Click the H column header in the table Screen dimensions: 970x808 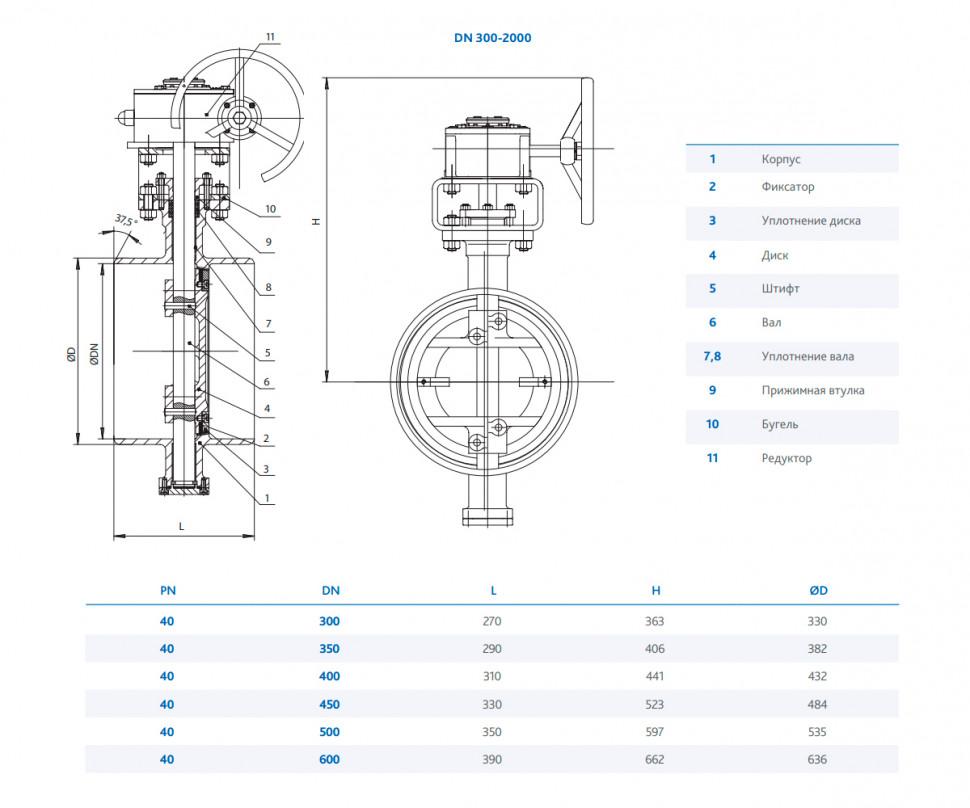click(656, 591)
